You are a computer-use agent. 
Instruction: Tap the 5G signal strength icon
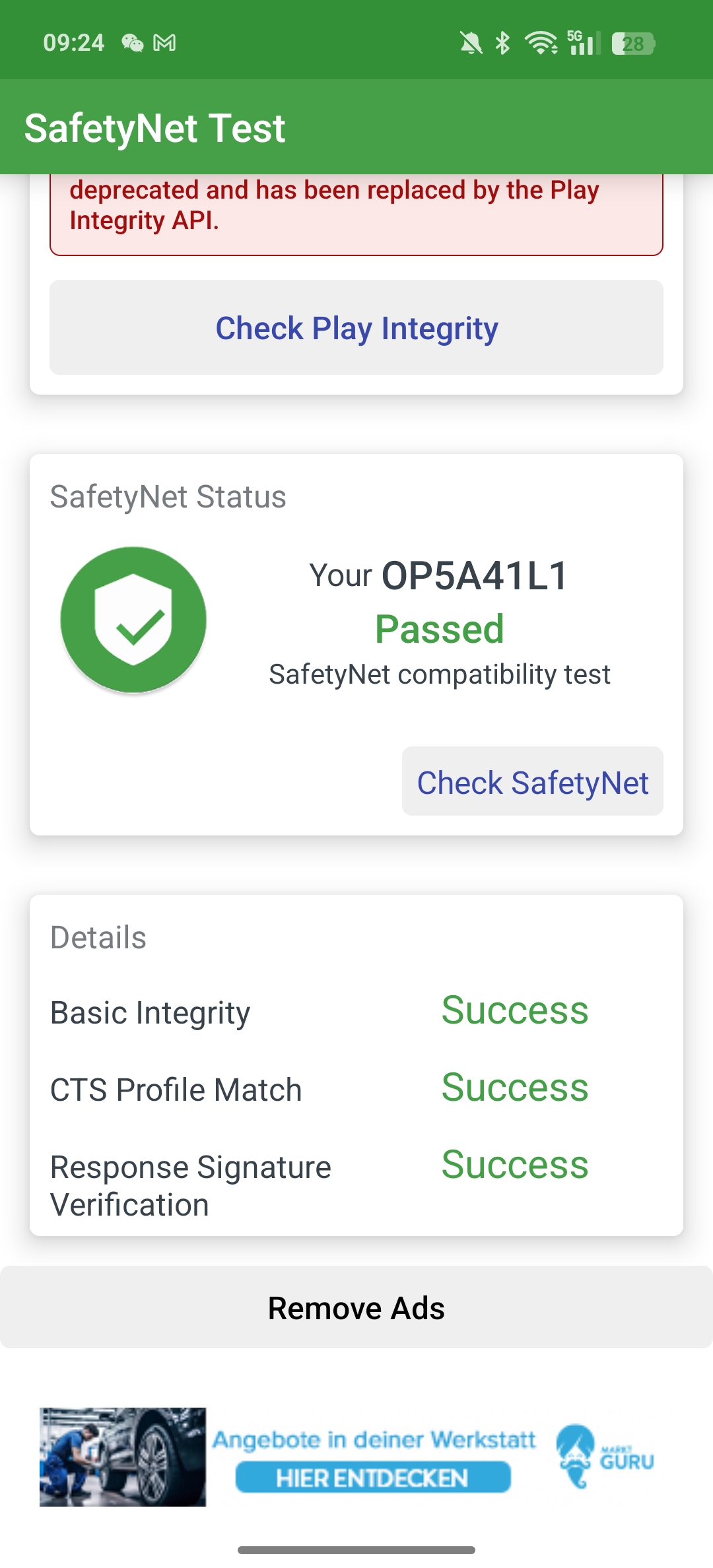pos(584,44)
